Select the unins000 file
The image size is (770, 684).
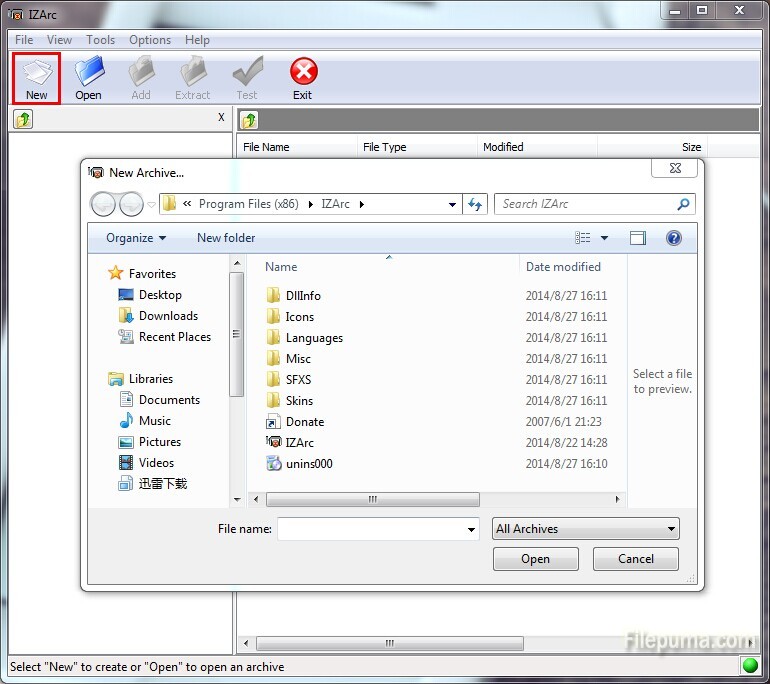click(x=308, y=463)
